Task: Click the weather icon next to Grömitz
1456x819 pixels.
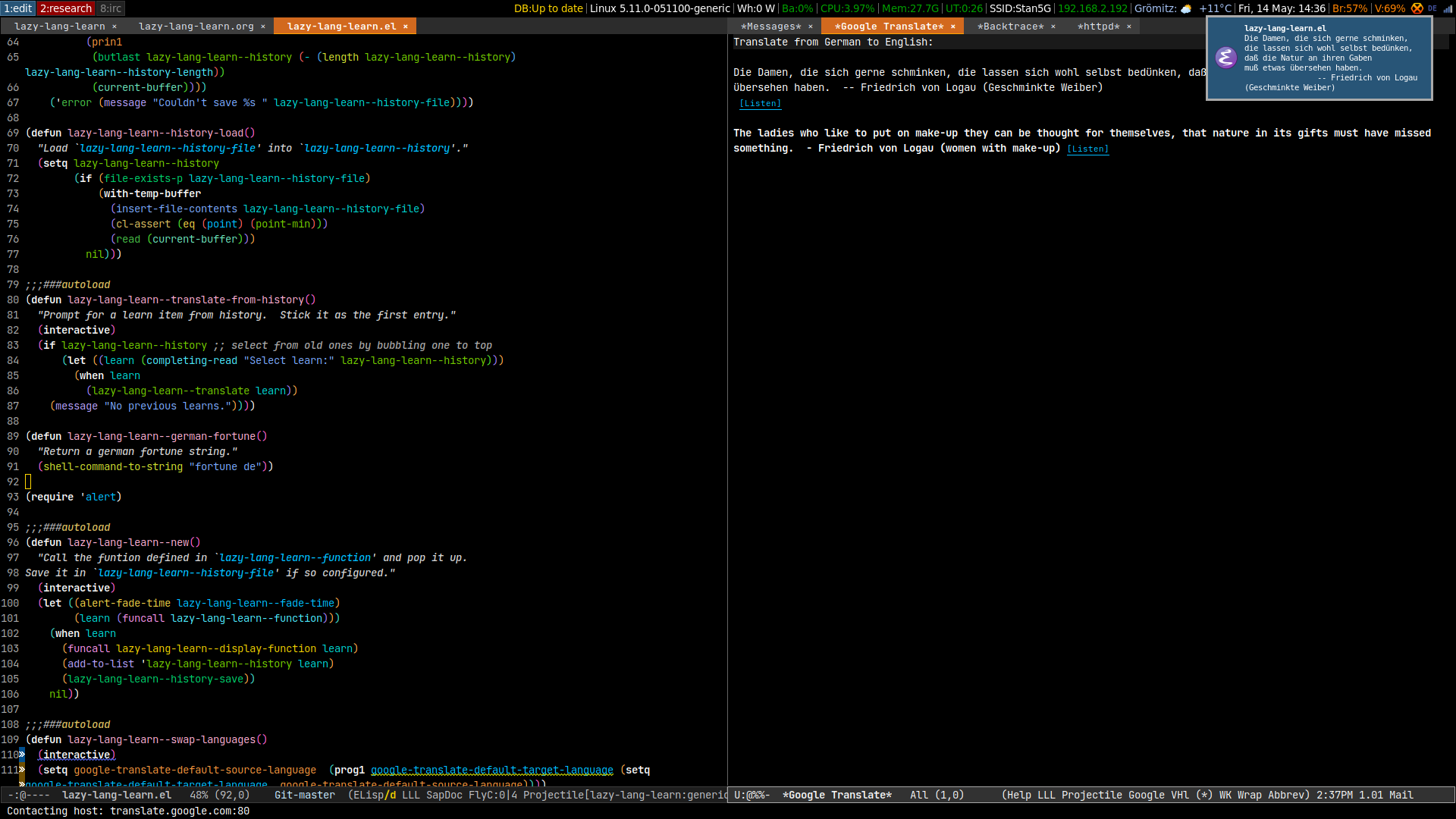Action: coord(1186,8)
